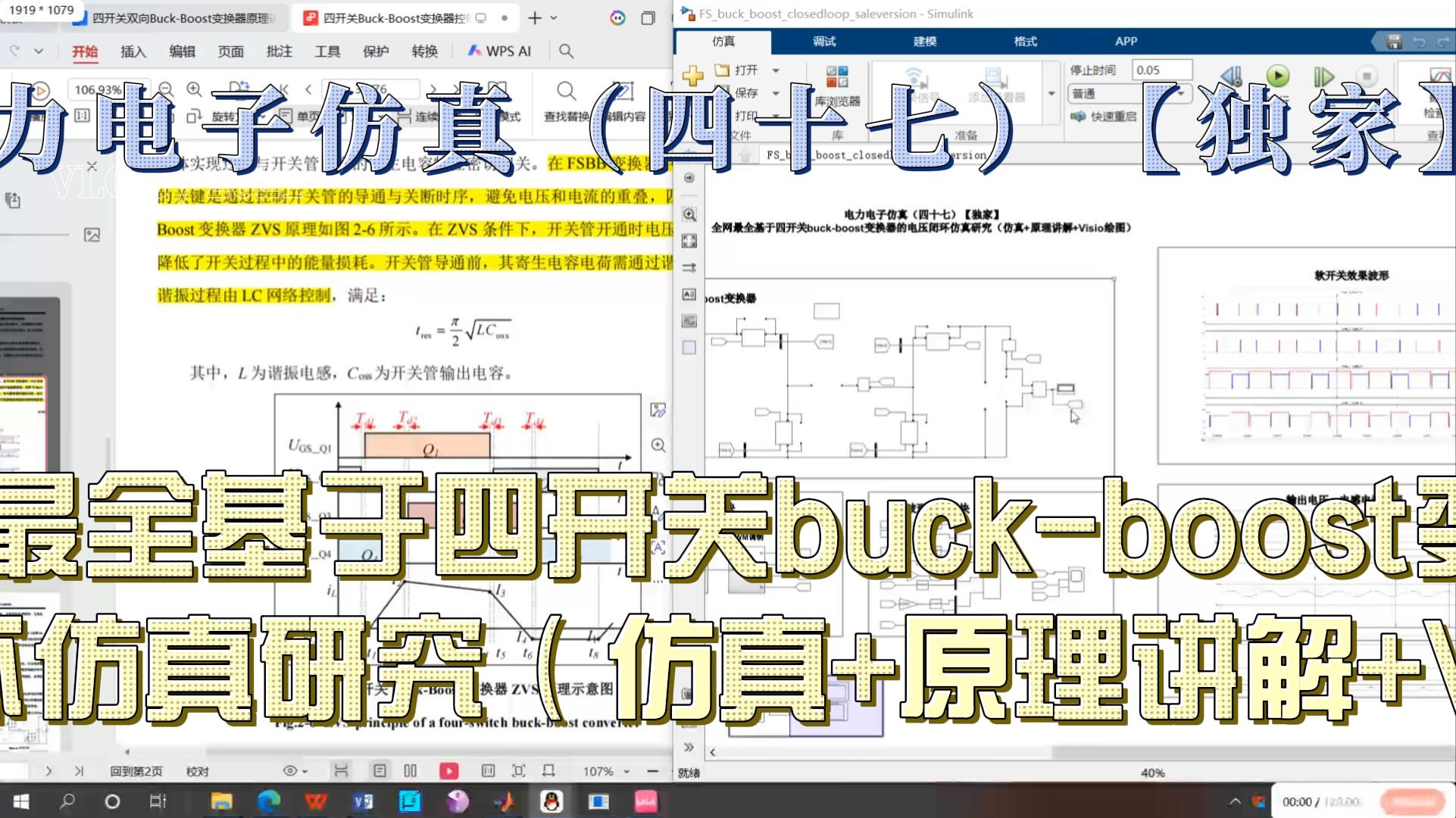
Task: Click the Step Forward simulation icon
Action: click(1323, 76)
